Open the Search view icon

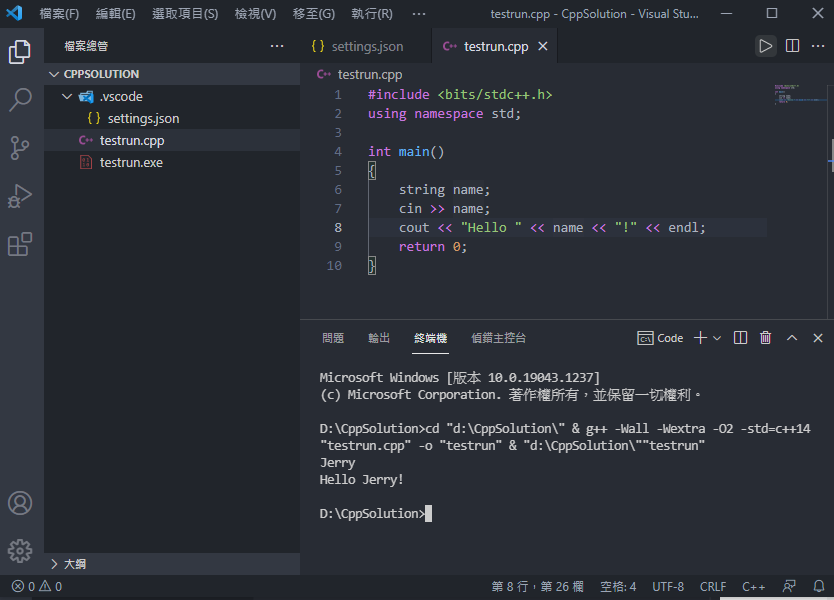(x=20, y=100)
